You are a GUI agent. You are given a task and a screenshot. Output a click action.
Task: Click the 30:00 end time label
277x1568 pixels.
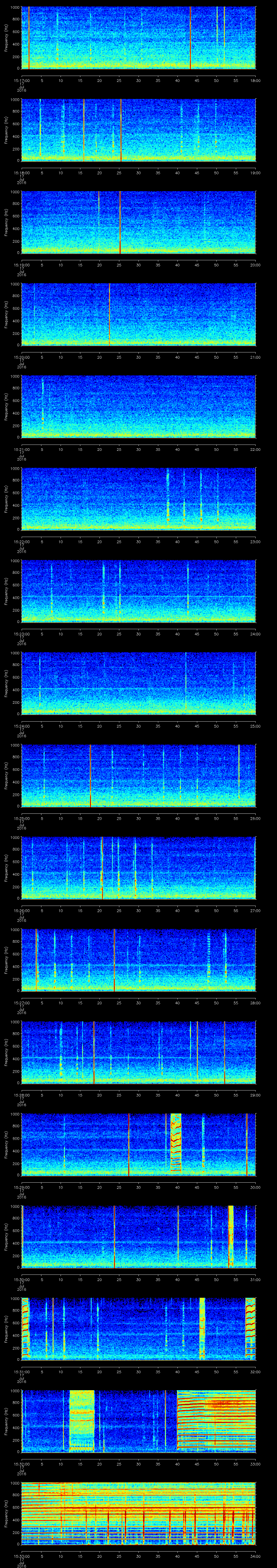click(x=255, y=1187)
